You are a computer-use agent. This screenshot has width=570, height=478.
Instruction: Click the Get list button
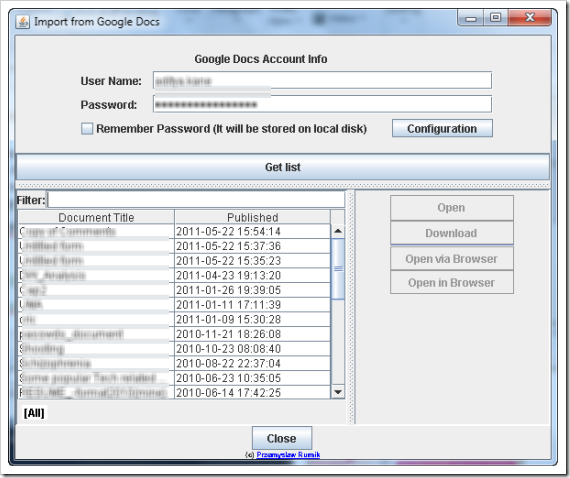coord(283,167)
